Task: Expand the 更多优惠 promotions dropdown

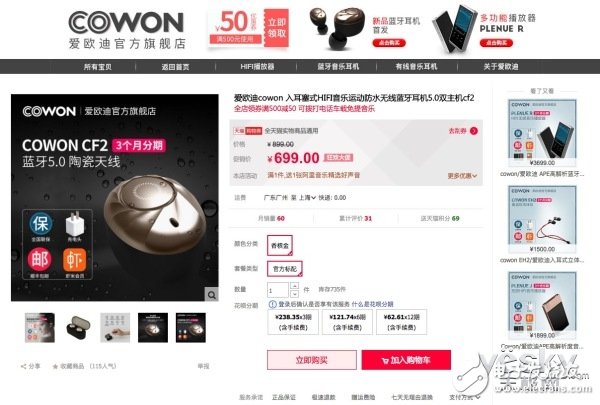Action: 462,176
